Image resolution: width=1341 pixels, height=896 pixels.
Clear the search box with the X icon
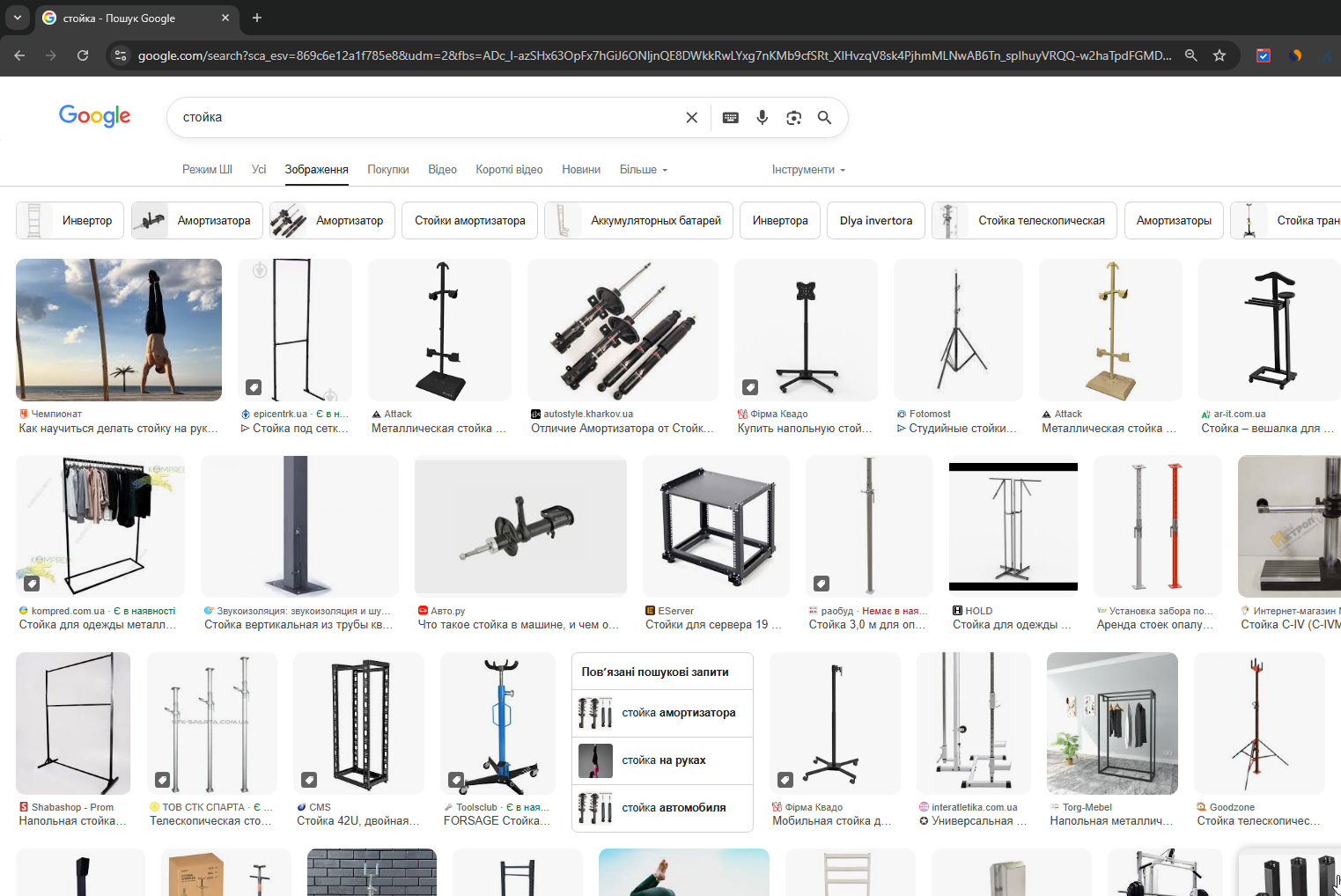coord(691,118)
